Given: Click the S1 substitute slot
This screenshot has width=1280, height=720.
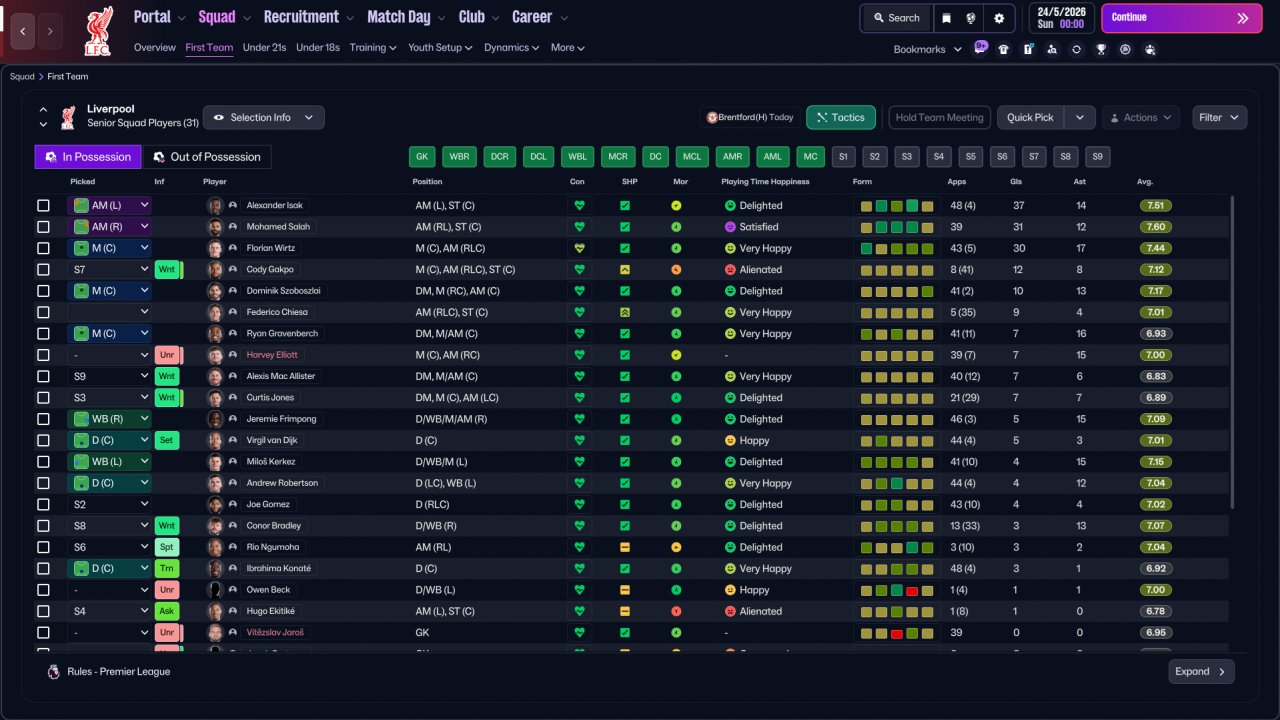Looking at the screenshot, I should [x=843, y=157].
